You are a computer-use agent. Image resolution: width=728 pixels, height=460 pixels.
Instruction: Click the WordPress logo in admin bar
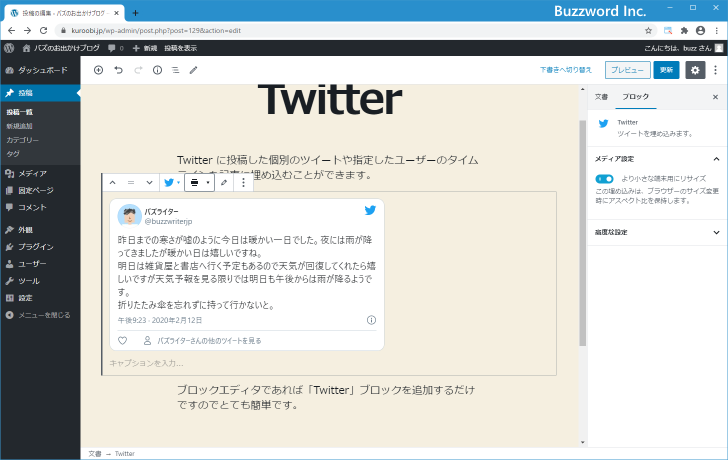click(9, 48)
